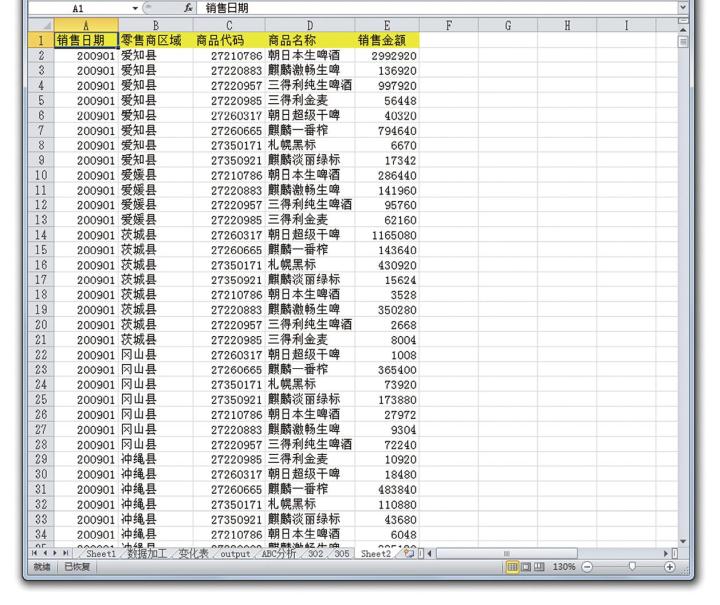Click the zoom in plus button
The image size is (720, 605).
click(670, 567)
